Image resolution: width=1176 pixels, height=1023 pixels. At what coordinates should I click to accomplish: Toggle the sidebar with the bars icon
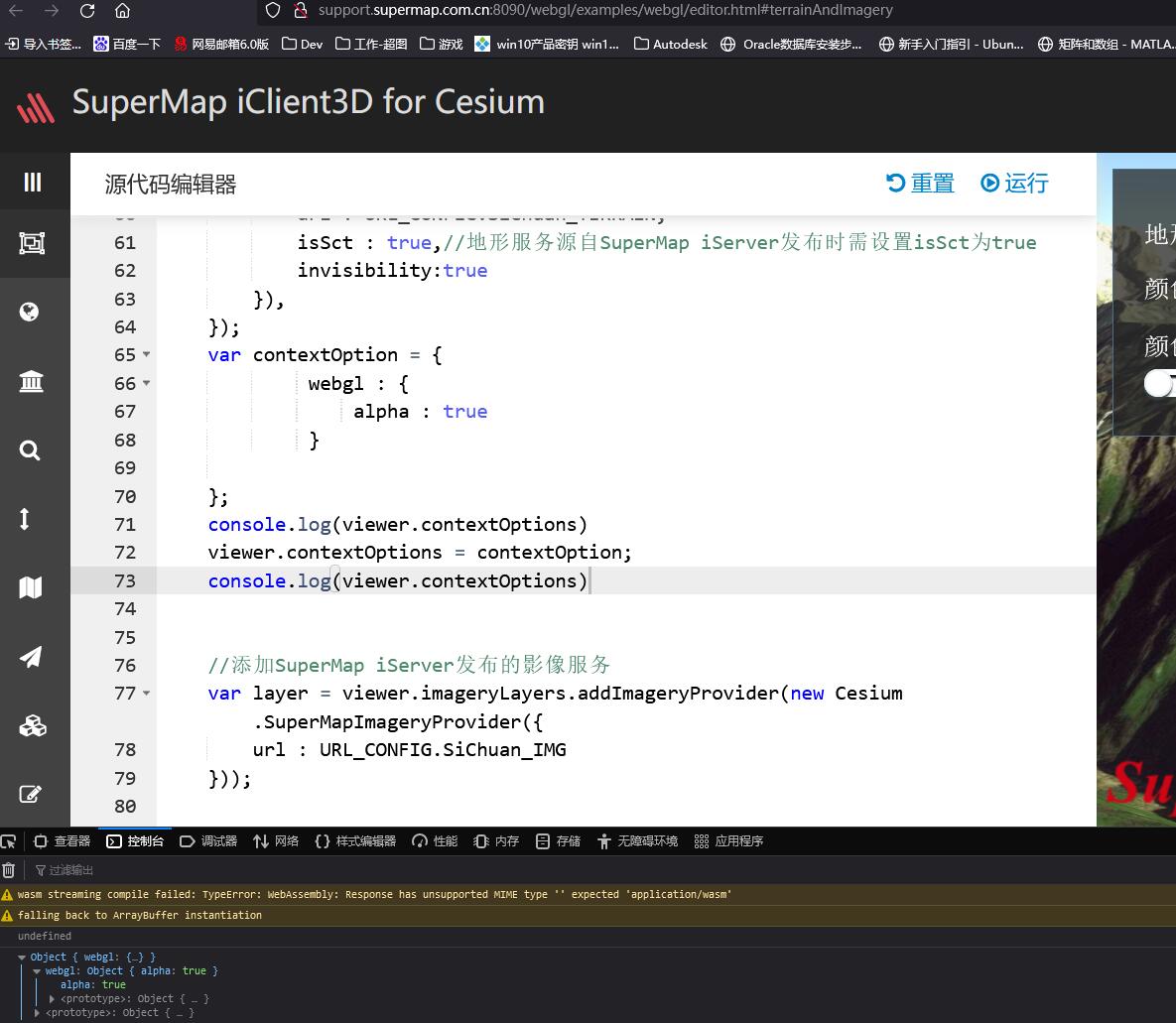[32, 183]
